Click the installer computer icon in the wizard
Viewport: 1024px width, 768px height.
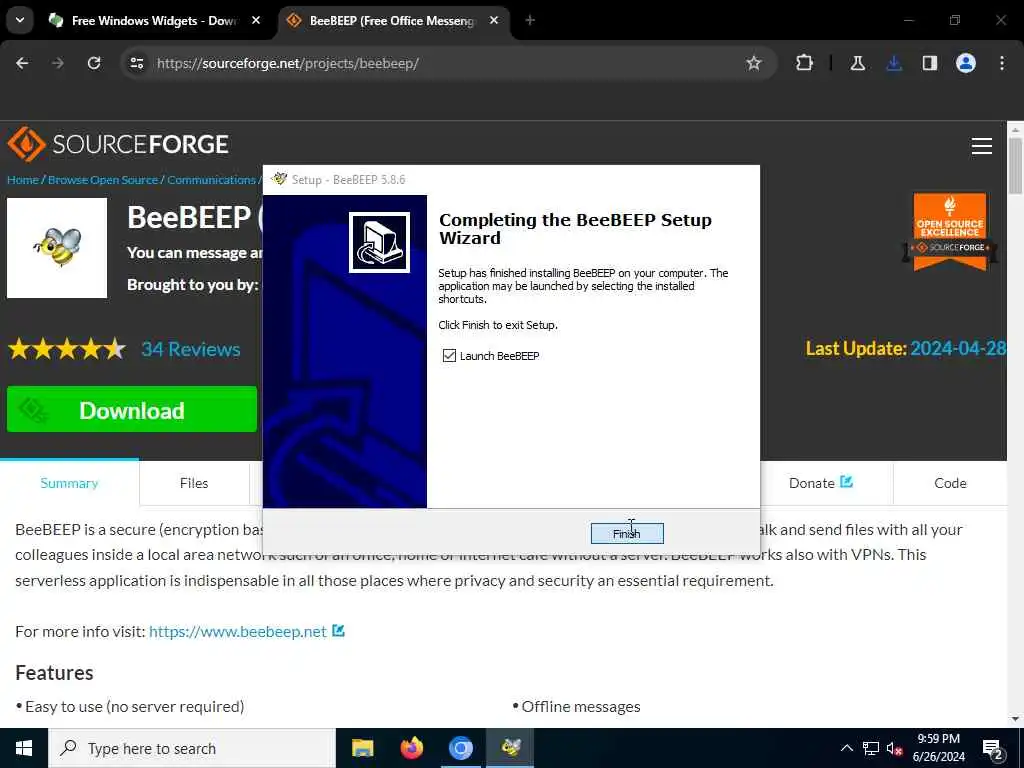379,242
